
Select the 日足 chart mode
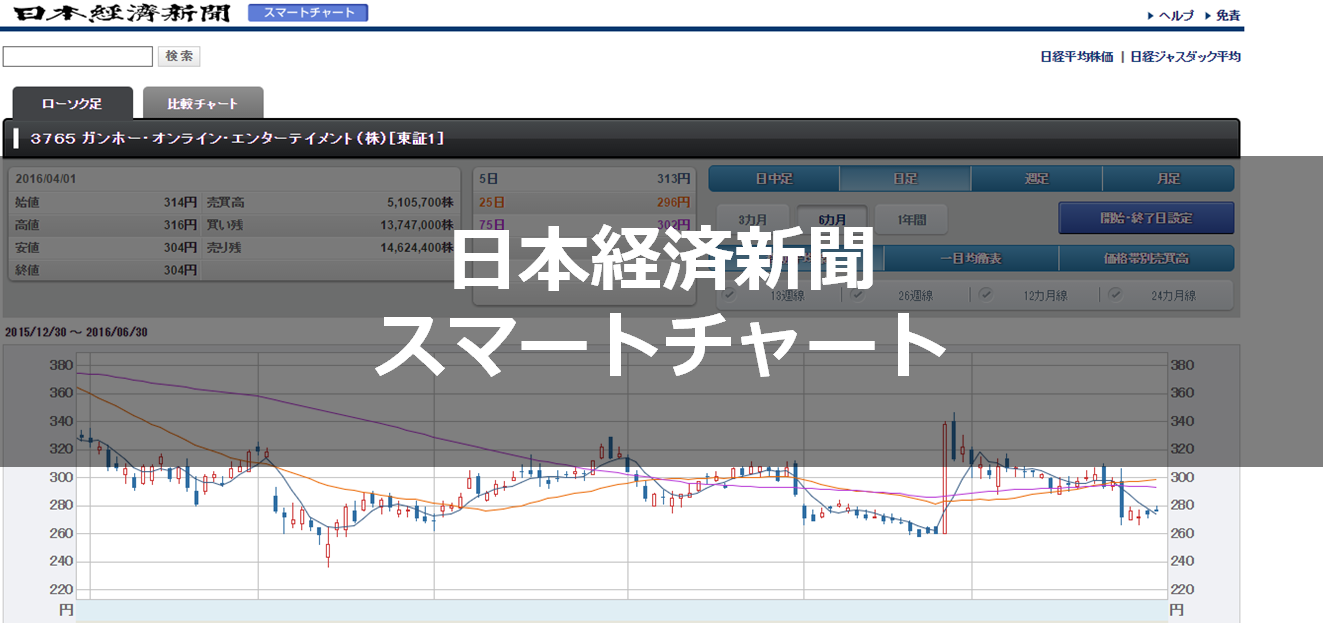[x=903, y=178]
